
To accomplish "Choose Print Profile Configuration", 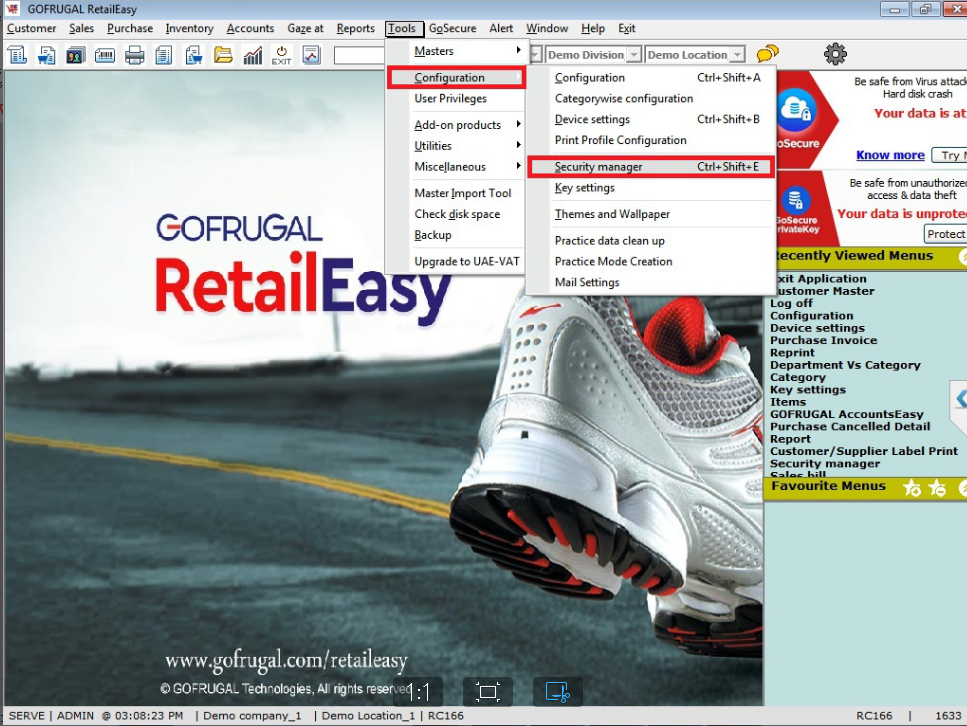I will [651, 140].
